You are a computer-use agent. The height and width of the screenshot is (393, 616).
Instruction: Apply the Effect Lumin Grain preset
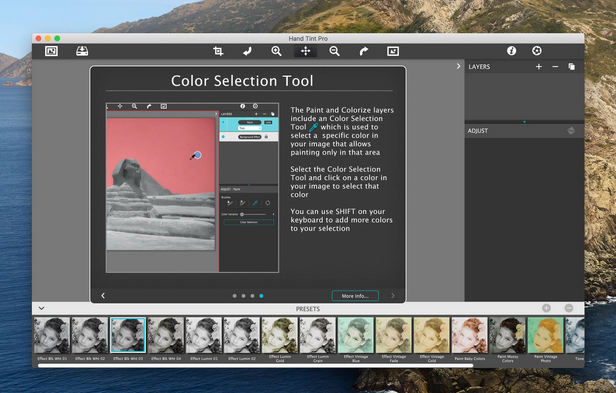click(317, 335)
